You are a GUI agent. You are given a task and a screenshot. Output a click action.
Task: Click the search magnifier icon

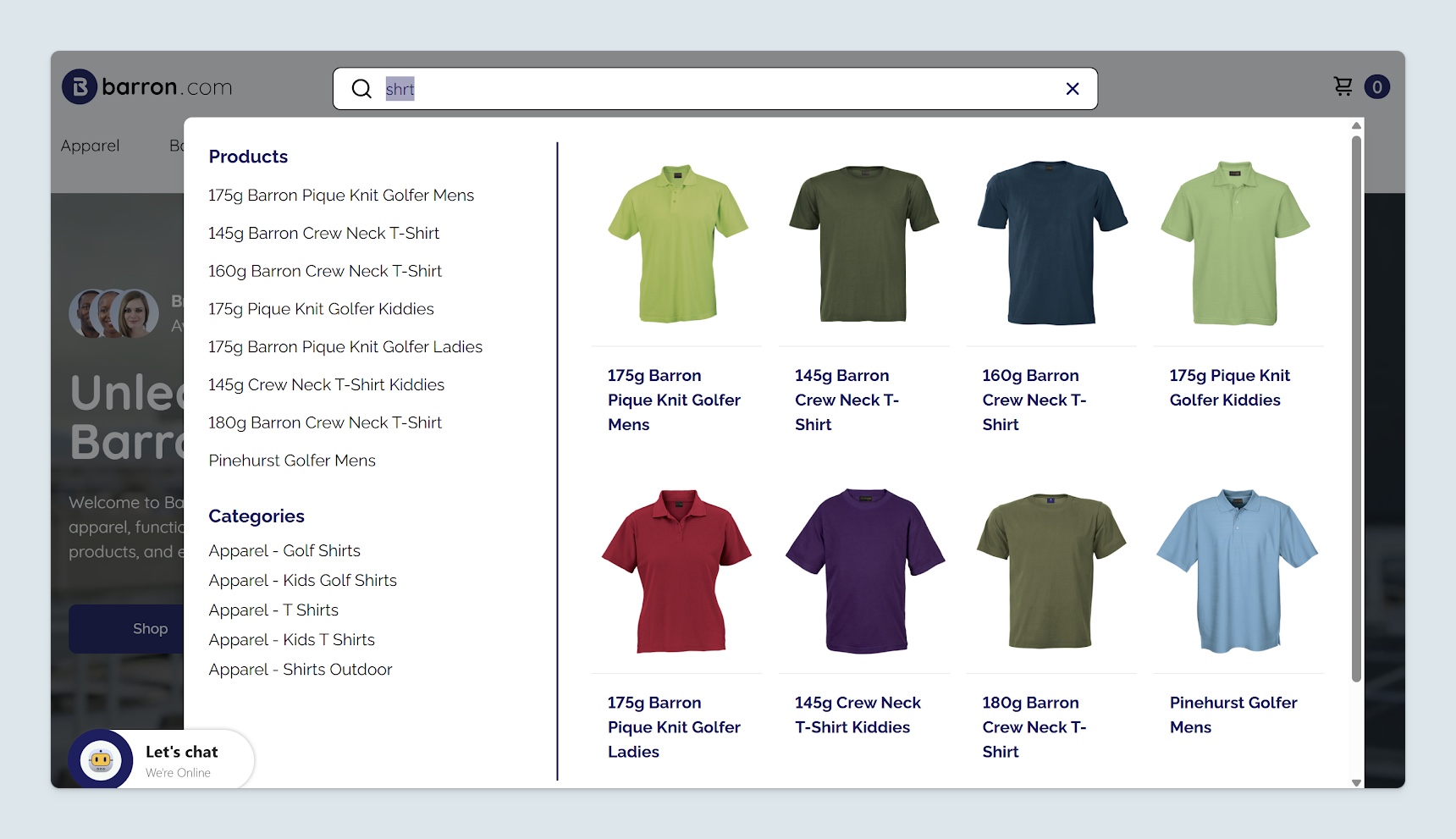click(361, 89)
